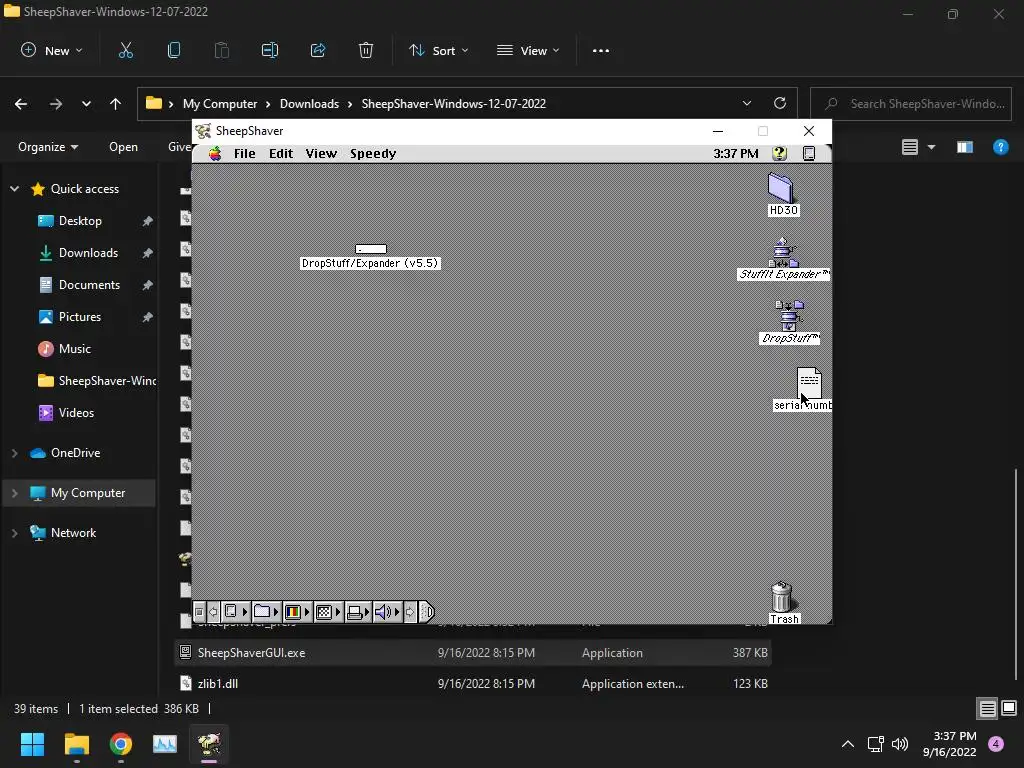Click the Share icon in Explorer toolbar
This screenshot has width=1024, height=768.
[318, 50]
